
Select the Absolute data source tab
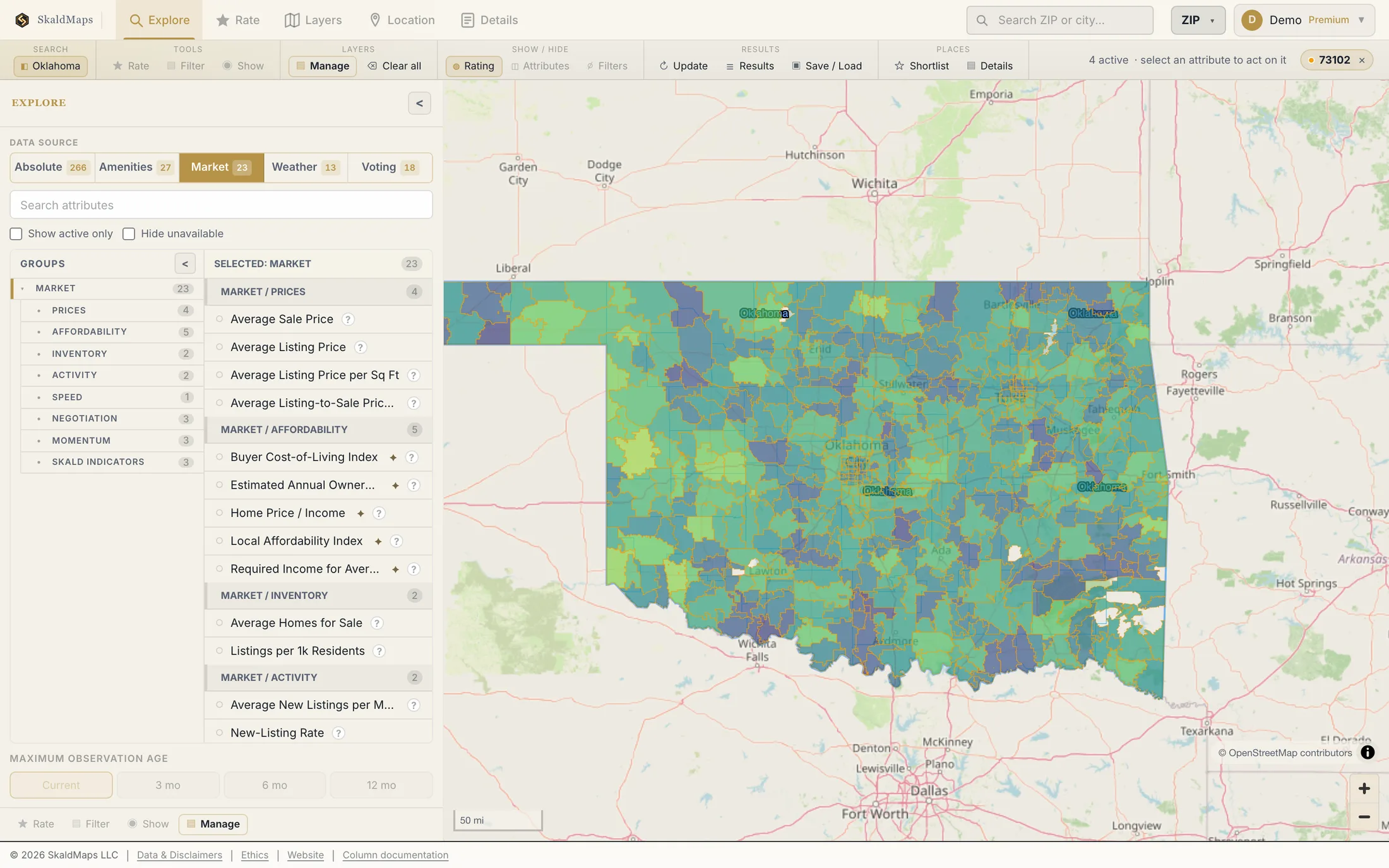(x=52, y=167)
